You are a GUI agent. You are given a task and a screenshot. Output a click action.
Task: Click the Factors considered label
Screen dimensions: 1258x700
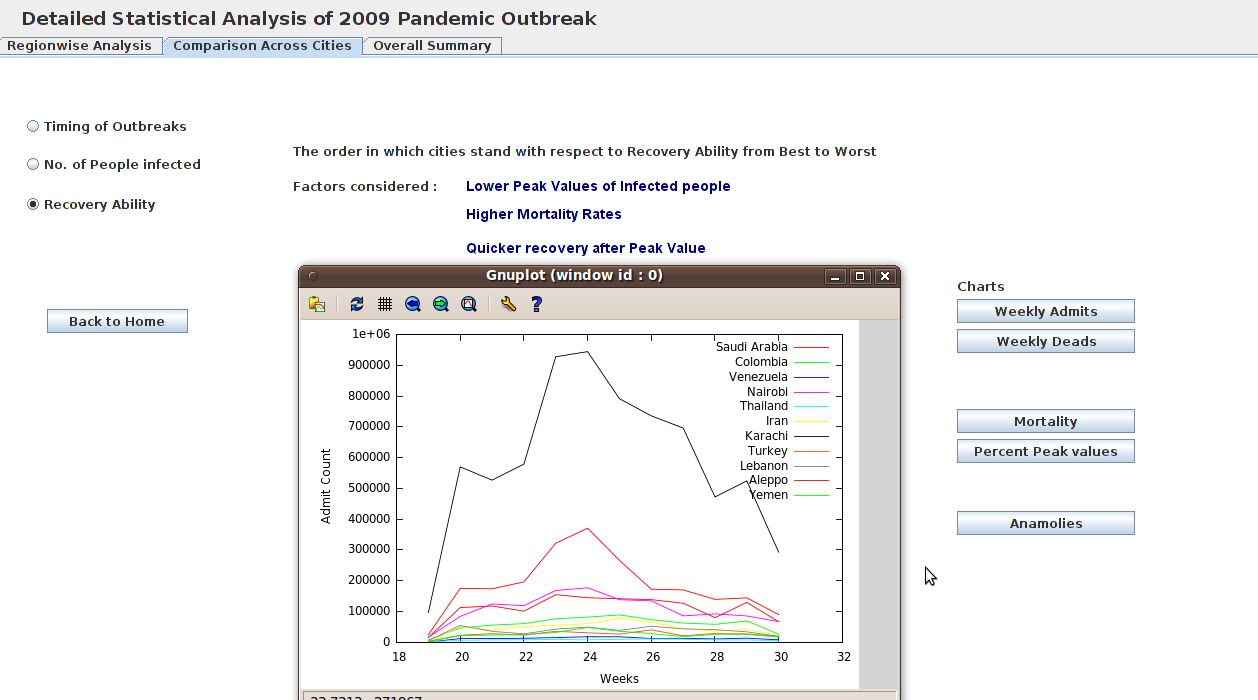point(365,187)
